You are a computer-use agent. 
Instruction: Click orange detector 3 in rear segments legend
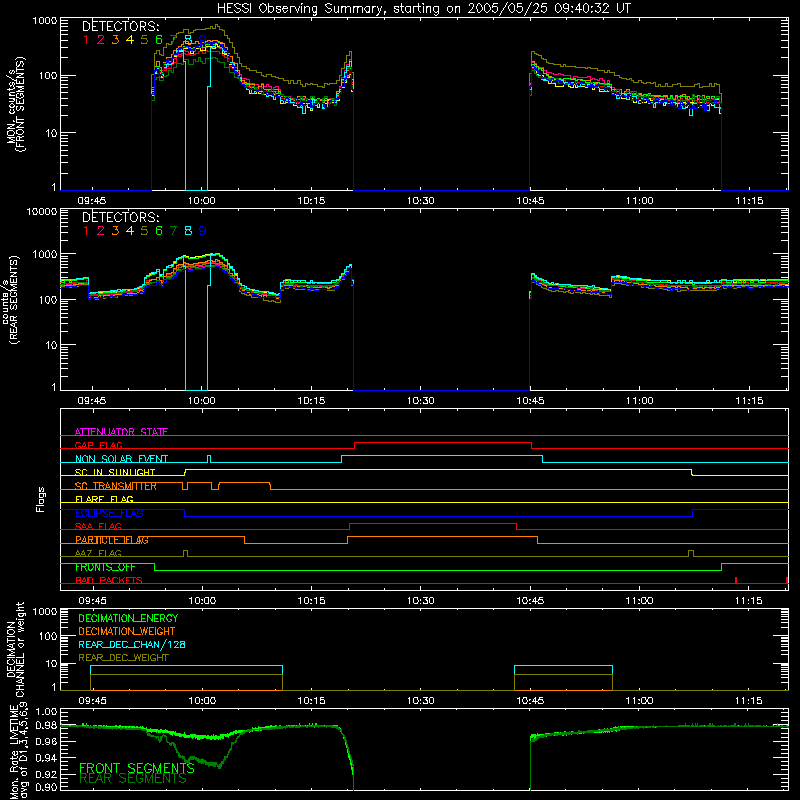coord(115,231)
